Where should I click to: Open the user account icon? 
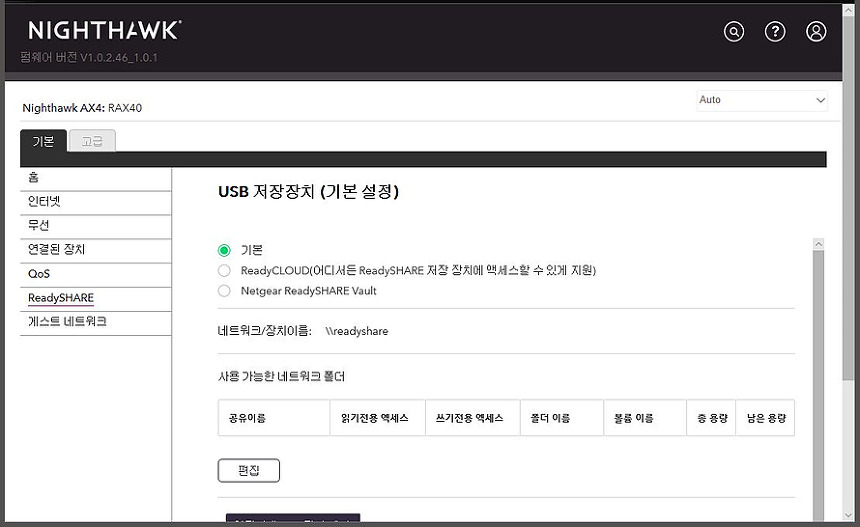coord(816,32)
